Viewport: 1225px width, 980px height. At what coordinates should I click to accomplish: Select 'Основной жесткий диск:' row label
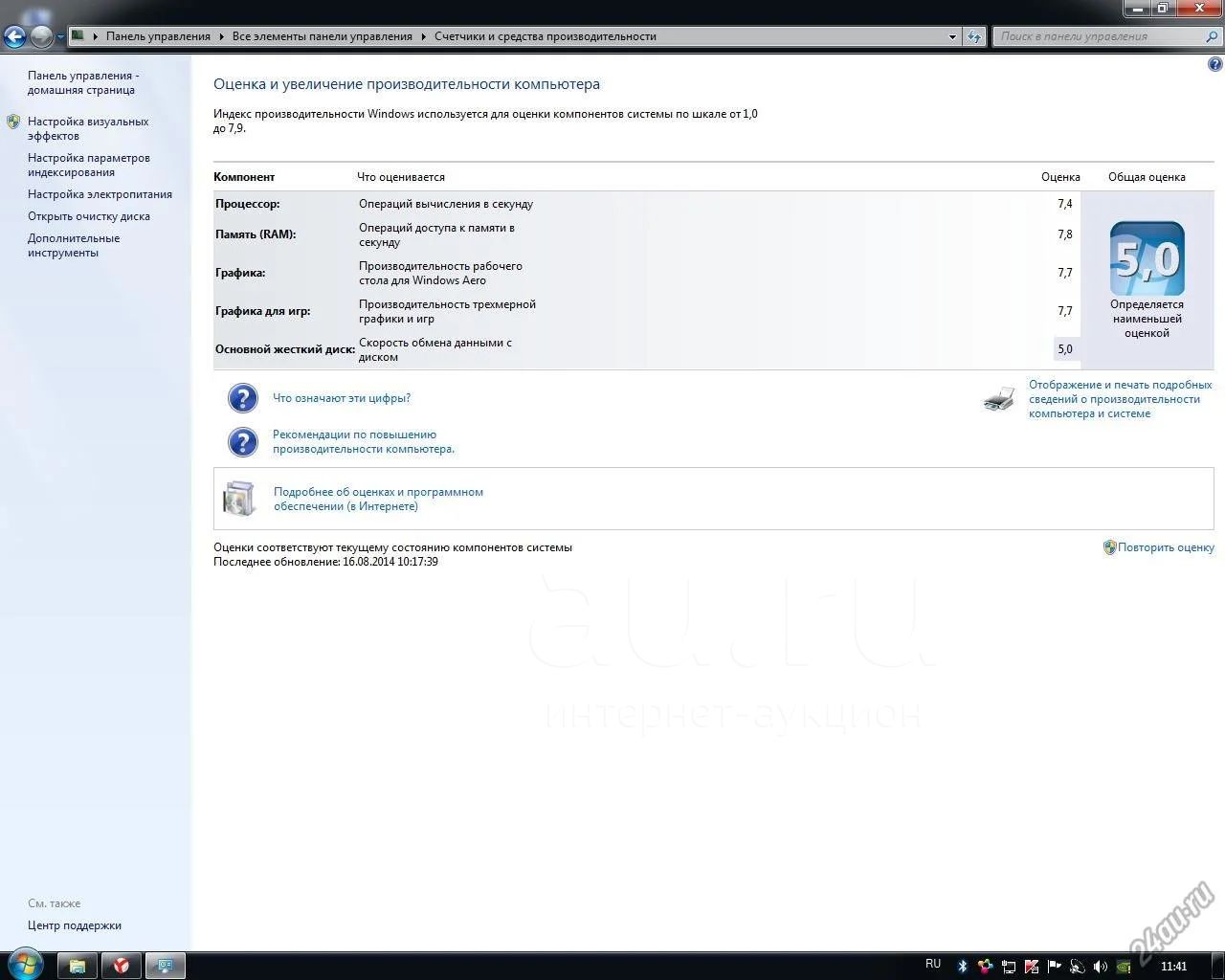tap(285, 349)
